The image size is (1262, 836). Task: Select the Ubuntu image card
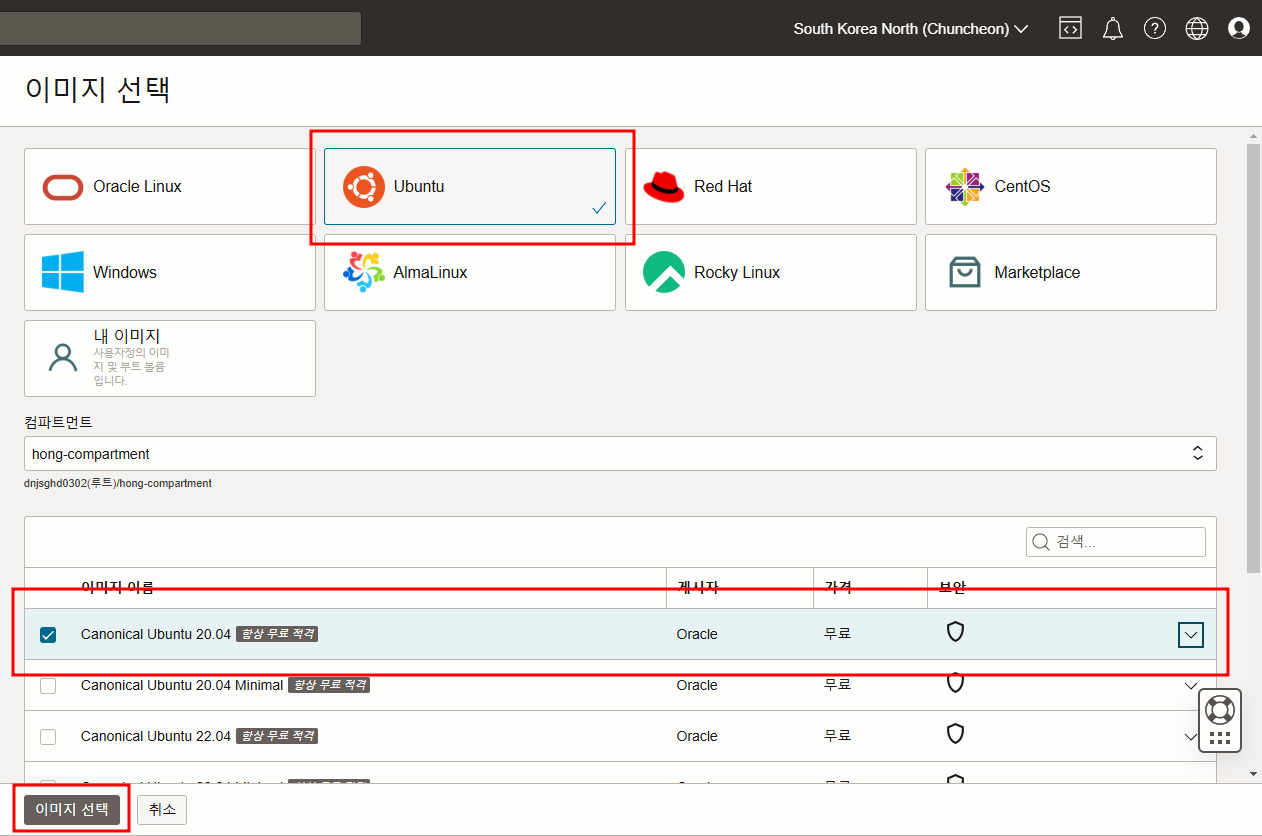point(470,187)
